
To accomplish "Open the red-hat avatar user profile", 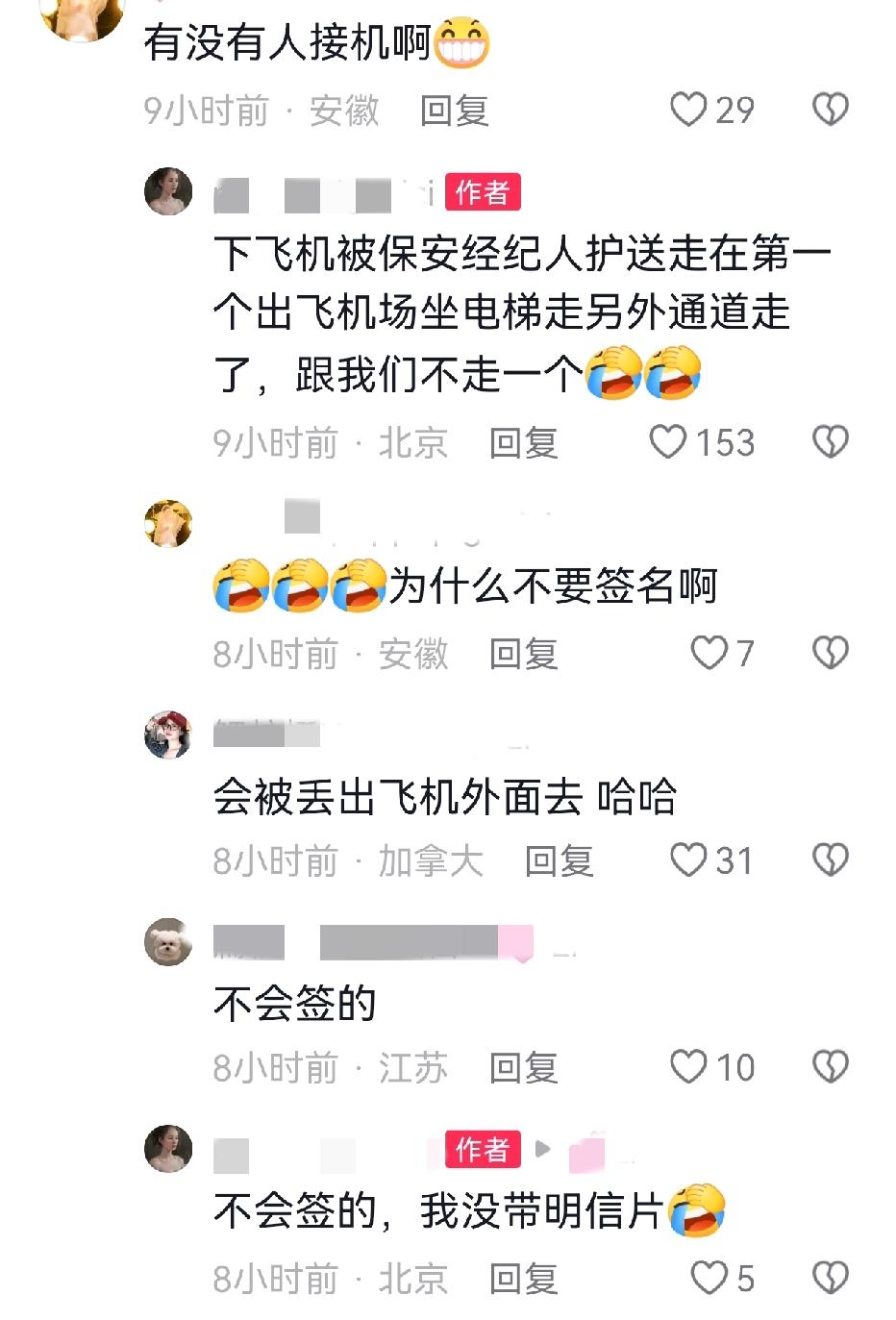I will [x=168, y=735].
